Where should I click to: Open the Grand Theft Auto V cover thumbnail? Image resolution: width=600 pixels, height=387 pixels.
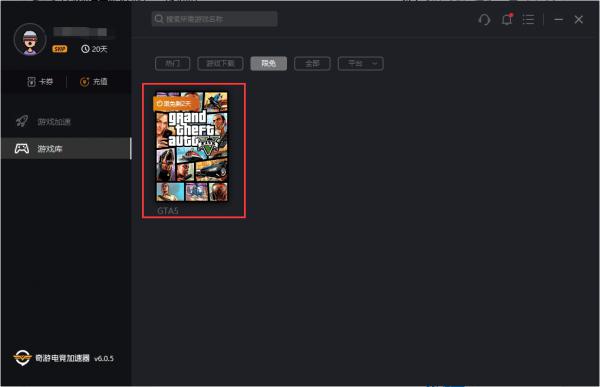(192, 146)
